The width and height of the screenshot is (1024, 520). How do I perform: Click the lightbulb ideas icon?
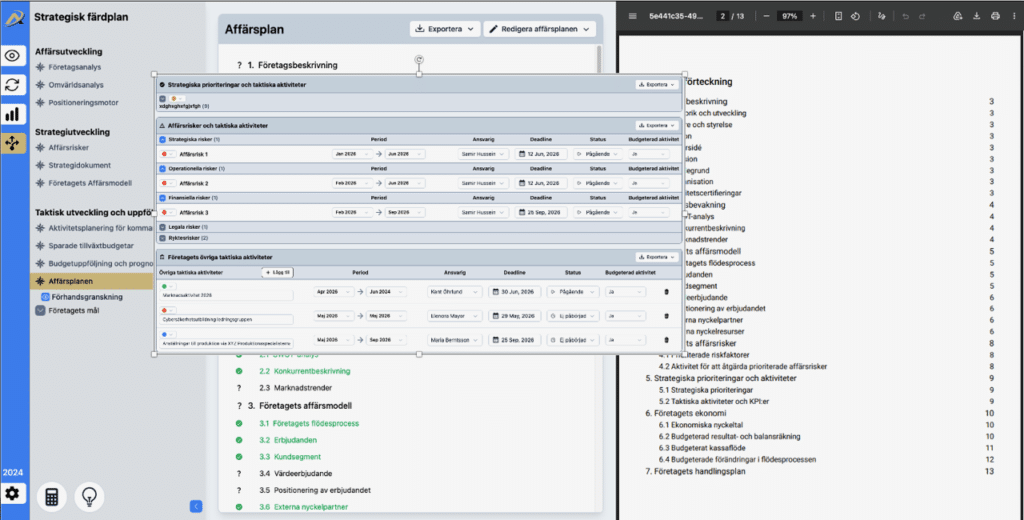[90, 496]
